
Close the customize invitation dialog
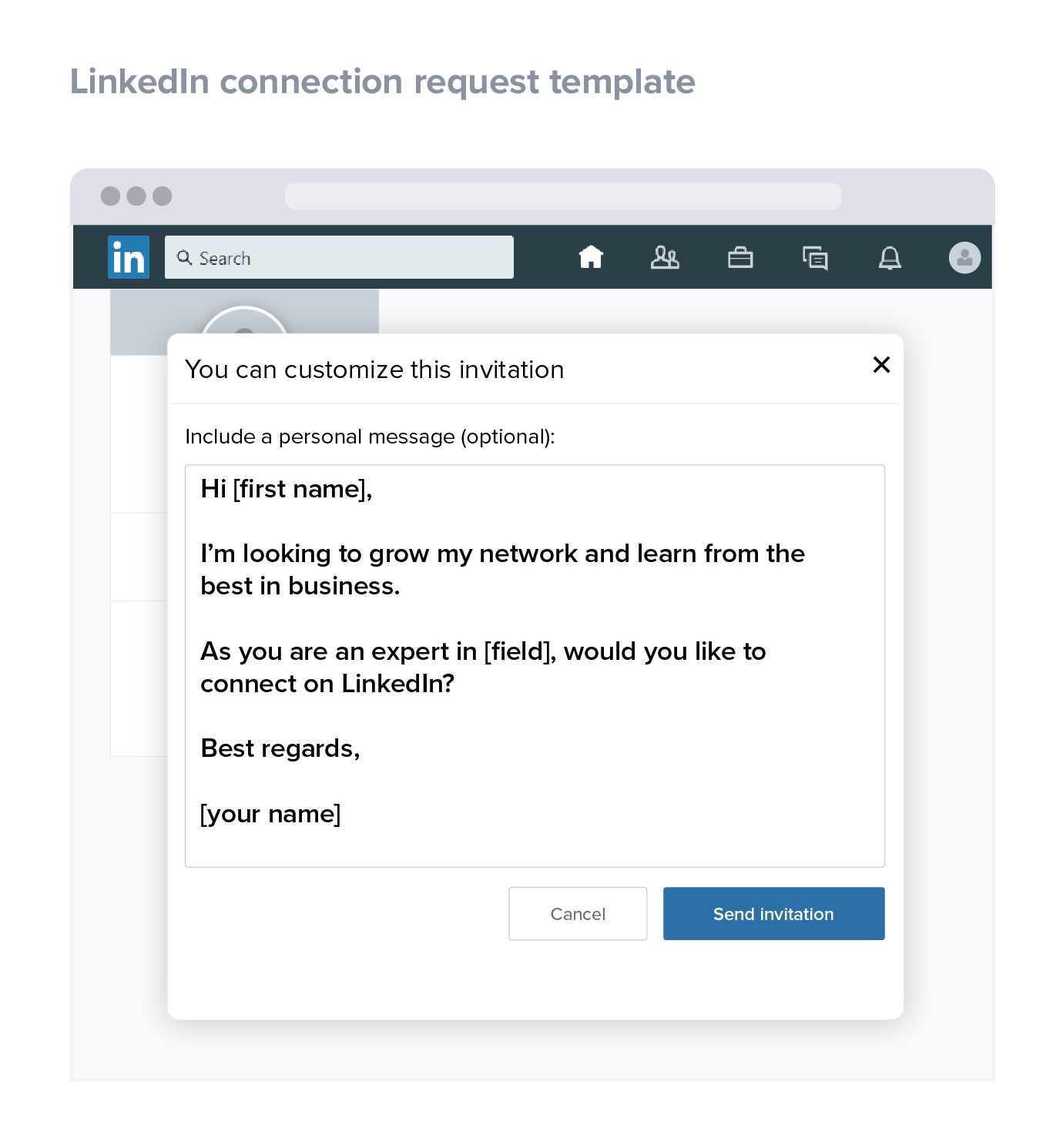pyautogui.click(x=881, y=365)
